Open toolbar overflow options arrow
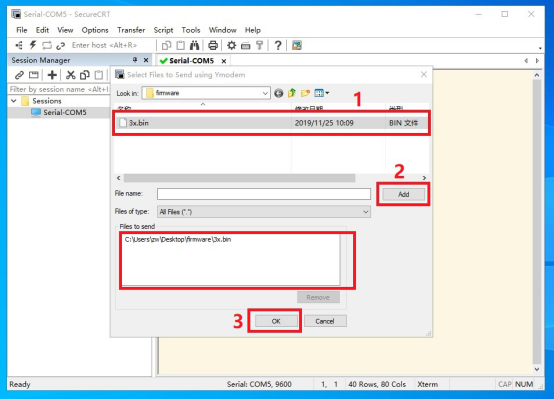This screenshot has height=399, width=554. coord(540,48)
